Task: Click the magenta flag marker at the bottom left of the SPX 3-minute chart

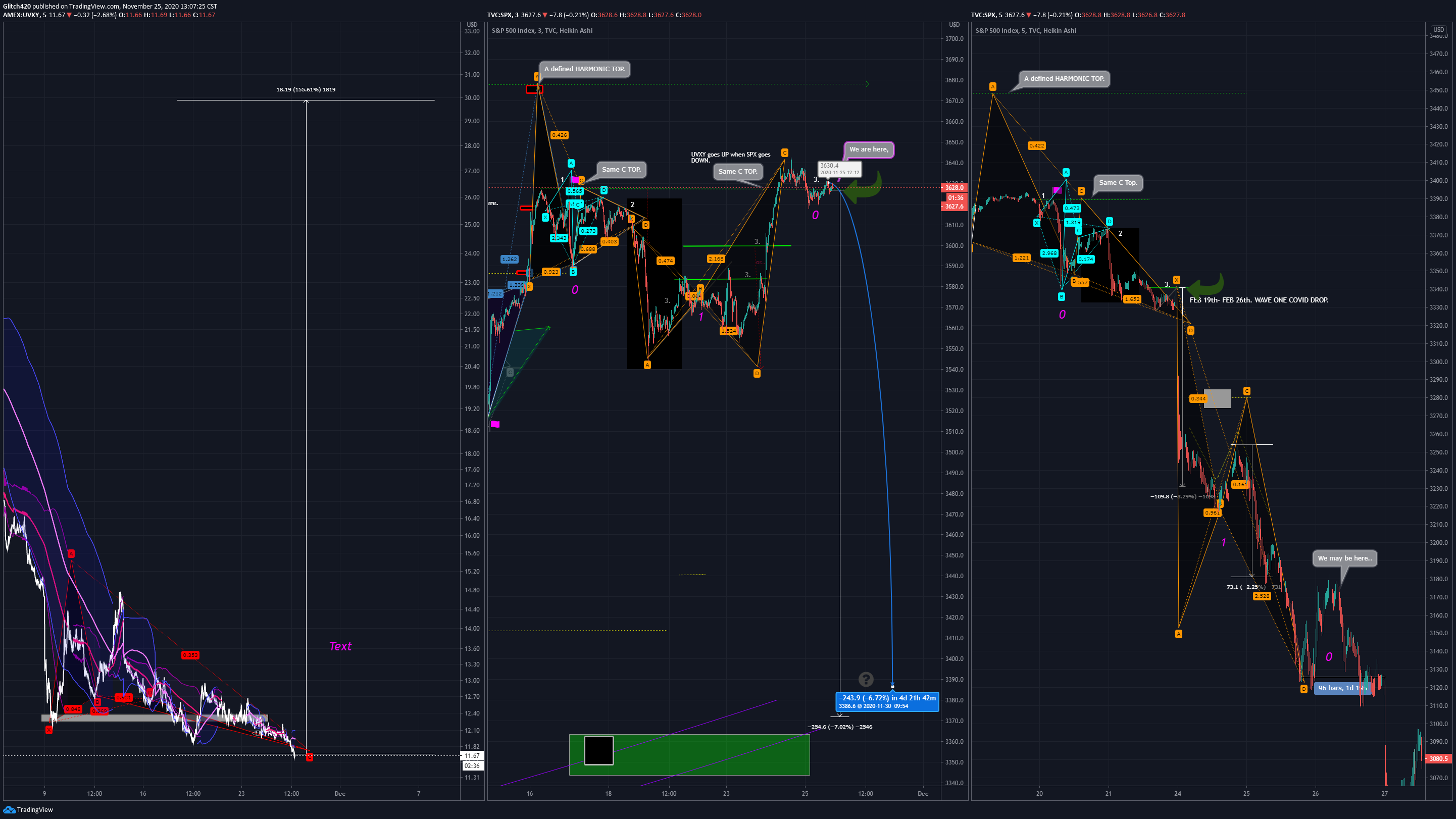Action: tap(494, 424)
